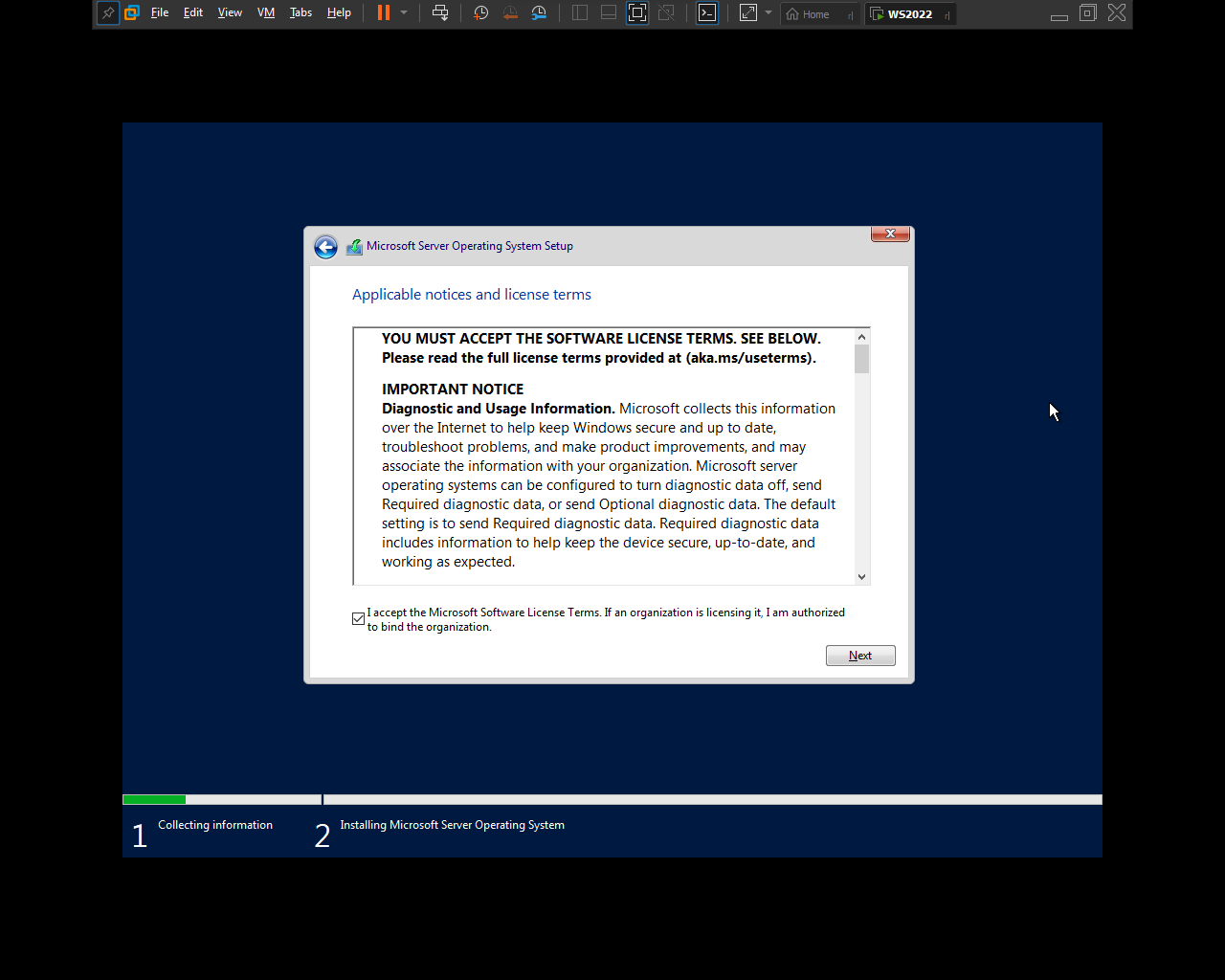Viewport: 1225px width, 980px height.
Task: Uncheck the license terms acceptance checkbox
Action: [x=358, y=618]
